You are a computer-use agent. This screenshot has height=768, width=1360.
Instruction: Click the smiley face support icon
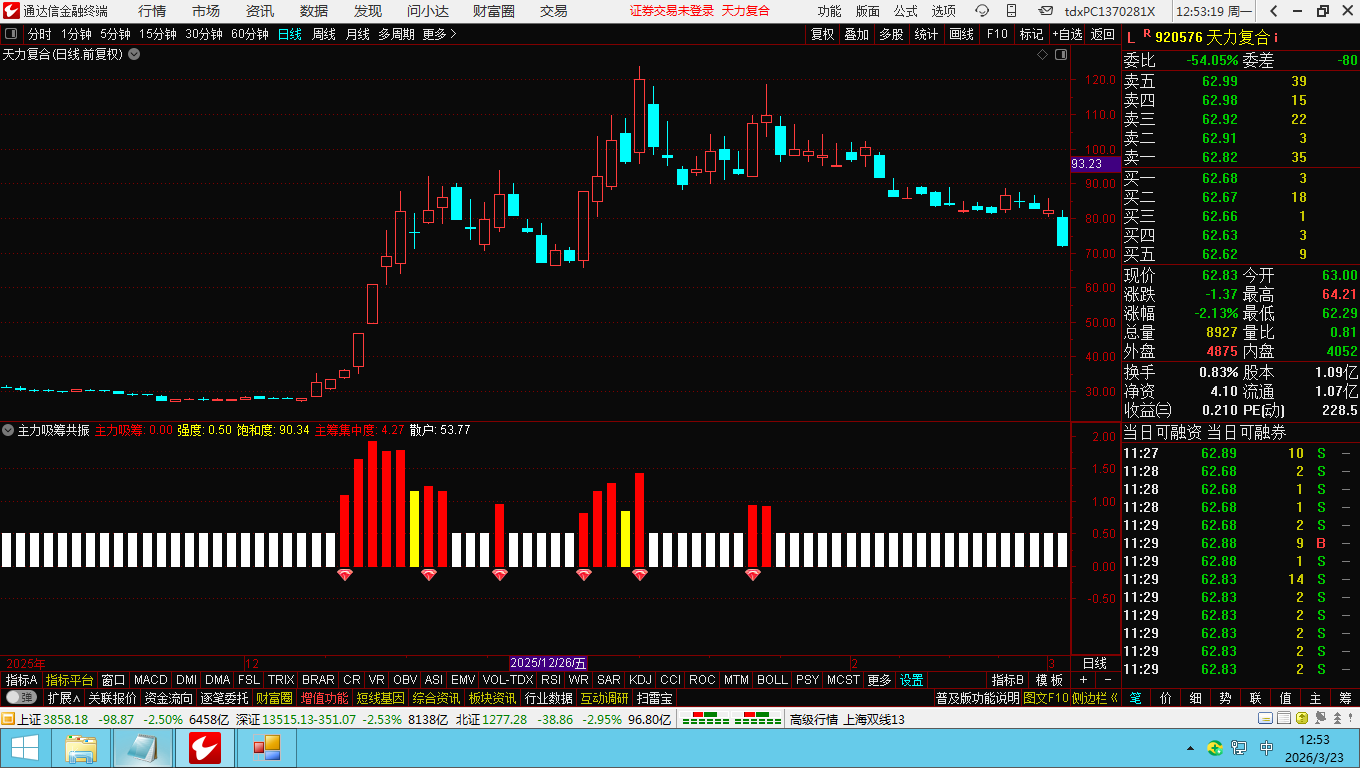click(x=982, y=11)
